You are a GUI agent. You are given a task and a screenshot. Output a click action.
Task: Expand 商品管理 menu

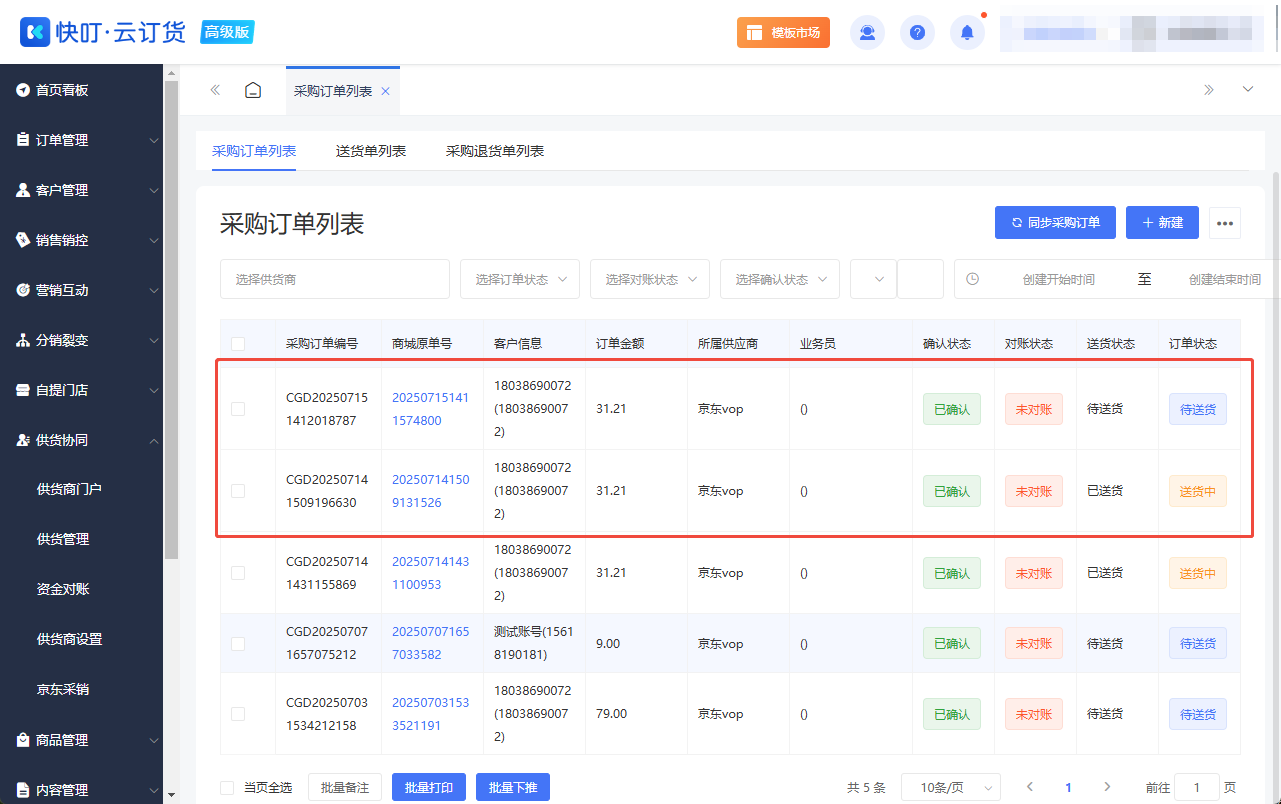click(x=81, y=740)
